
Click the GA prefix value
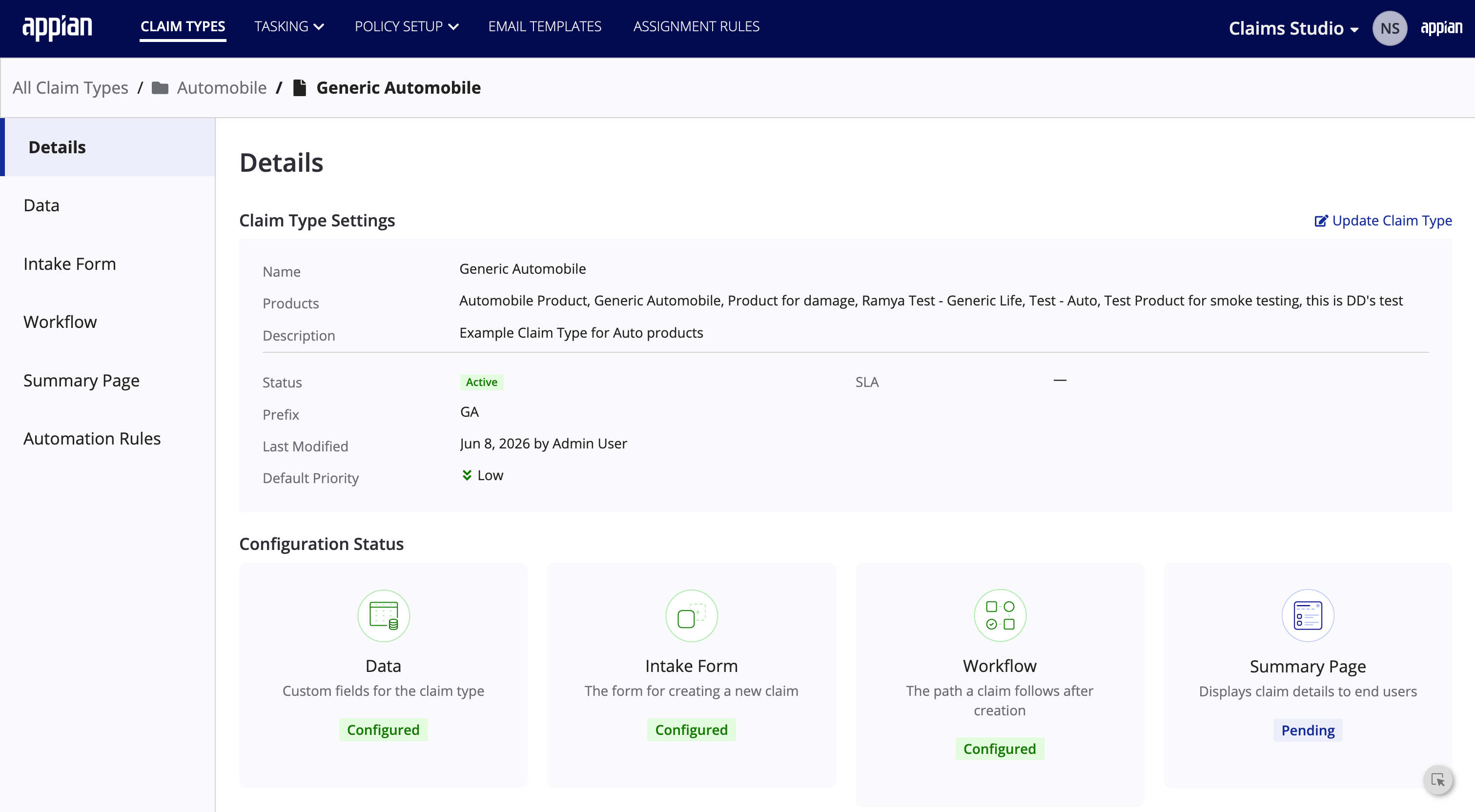[470, 412]
